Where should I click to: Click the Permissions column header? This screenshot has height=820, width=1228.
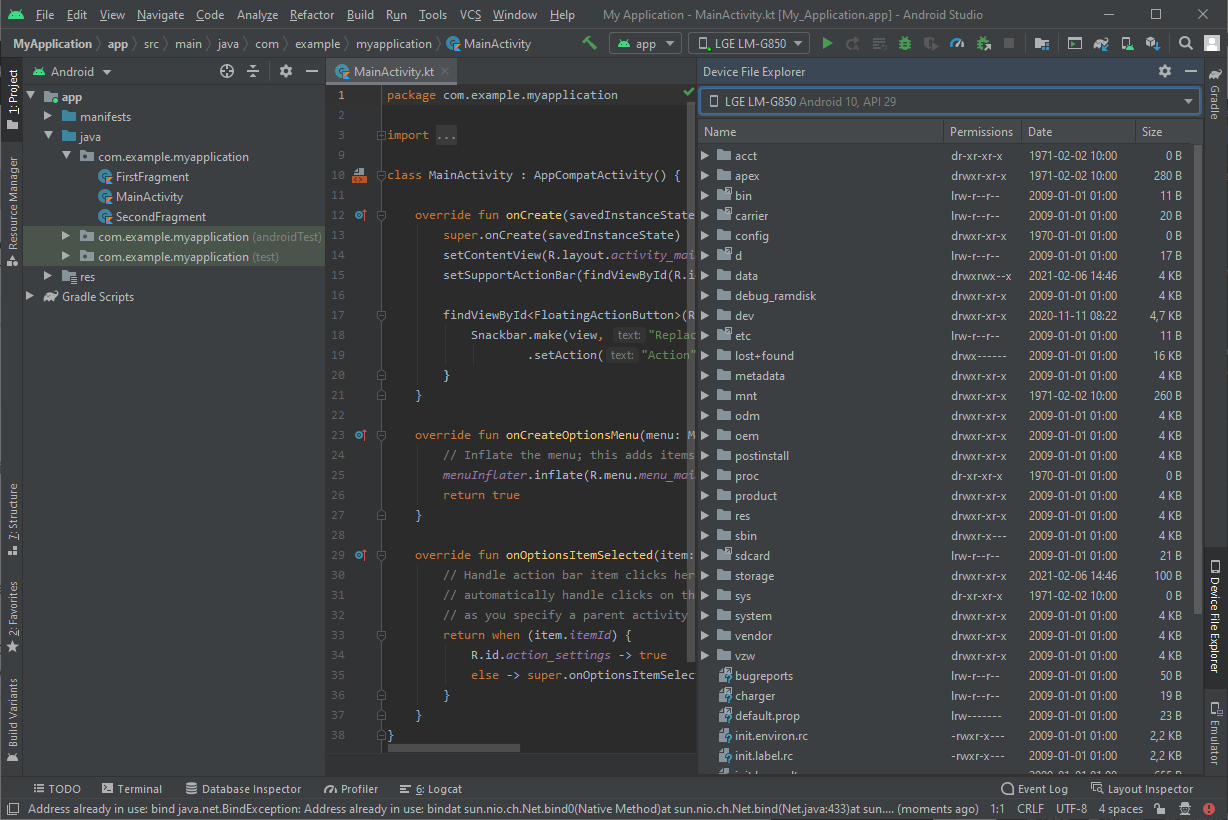[x=981, y=132]
